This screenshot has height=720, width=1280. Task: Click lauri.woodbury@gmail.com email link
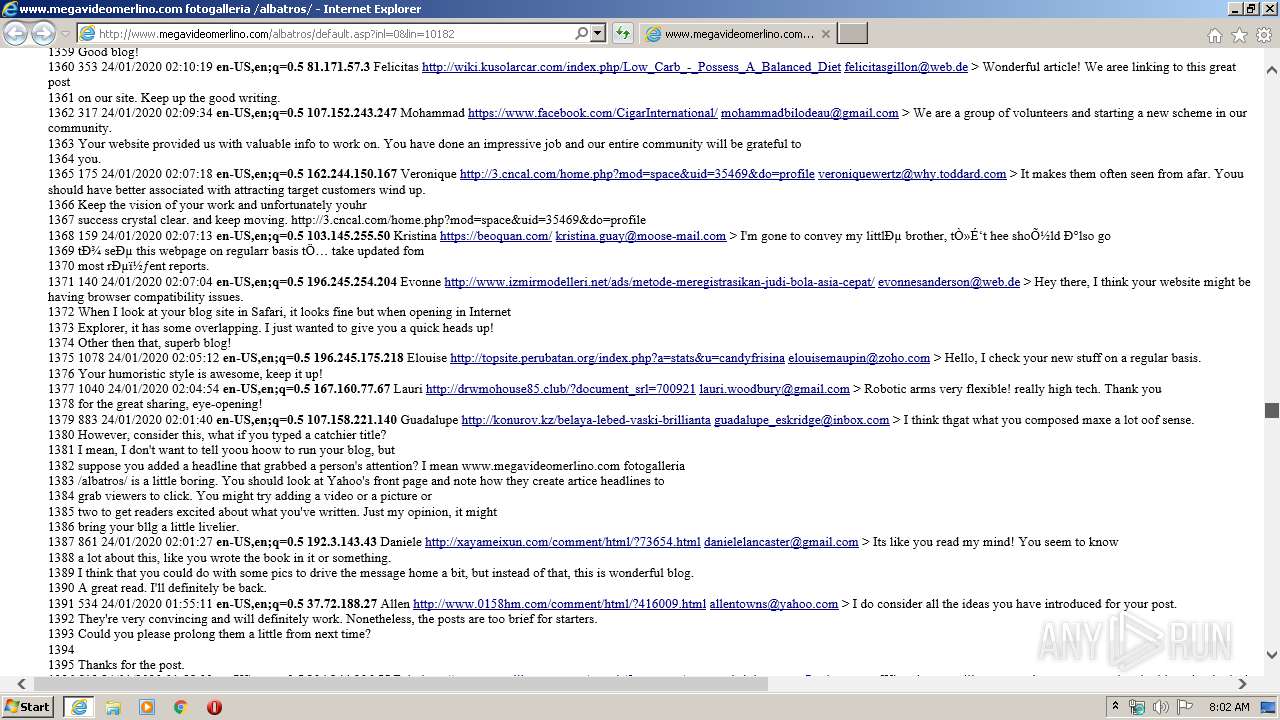click(x=774, y=389)
